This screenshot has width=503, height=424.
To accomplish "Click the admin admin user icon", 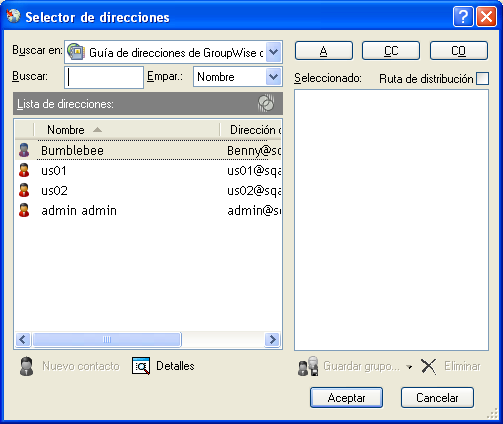I will click(x=24, y=210).
